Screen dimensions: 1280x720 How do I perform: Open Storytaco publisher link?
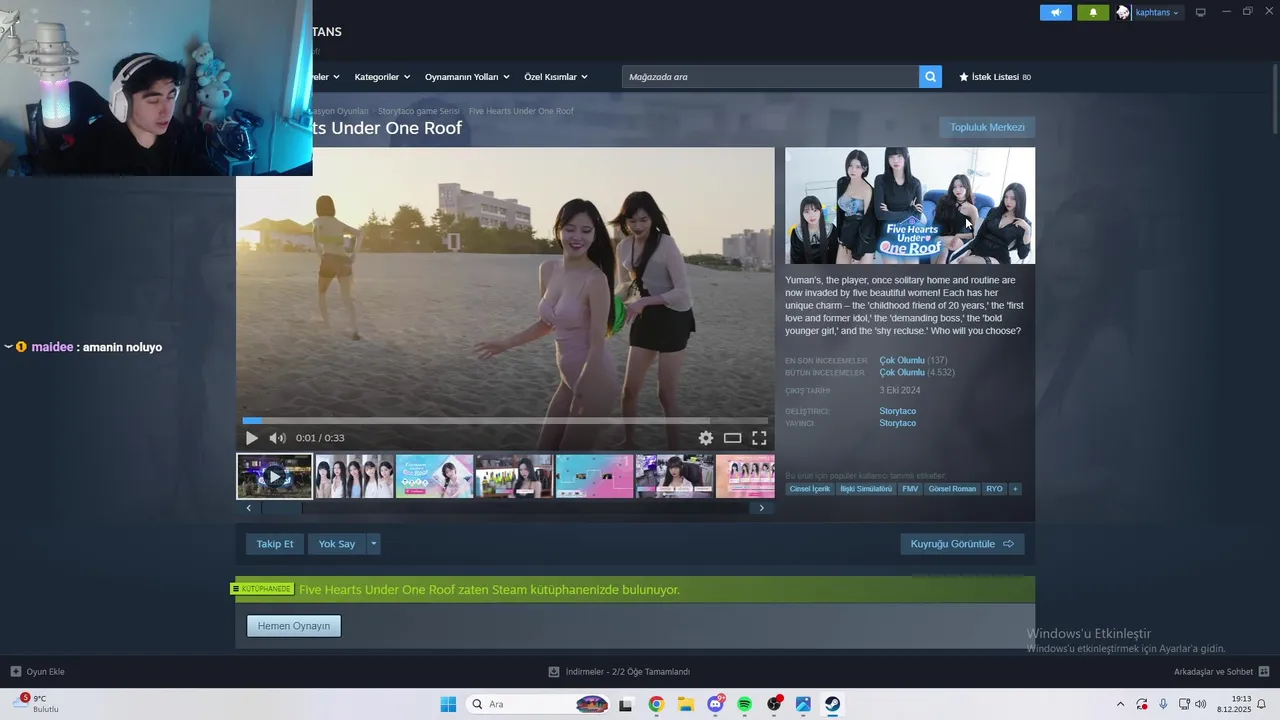coord(897,423)
